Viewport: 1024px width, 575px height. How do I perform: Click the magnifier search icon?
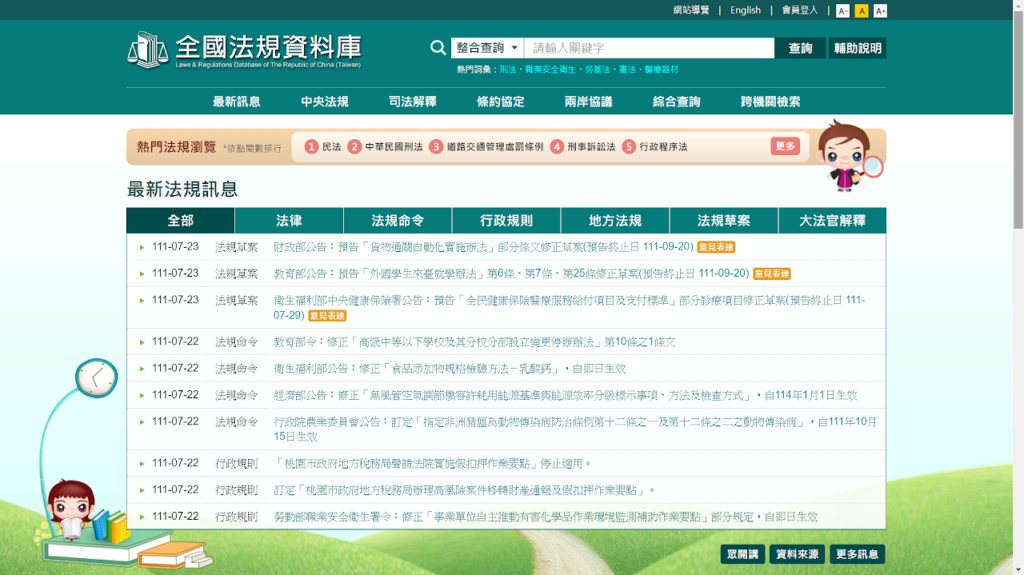[438, 48]
